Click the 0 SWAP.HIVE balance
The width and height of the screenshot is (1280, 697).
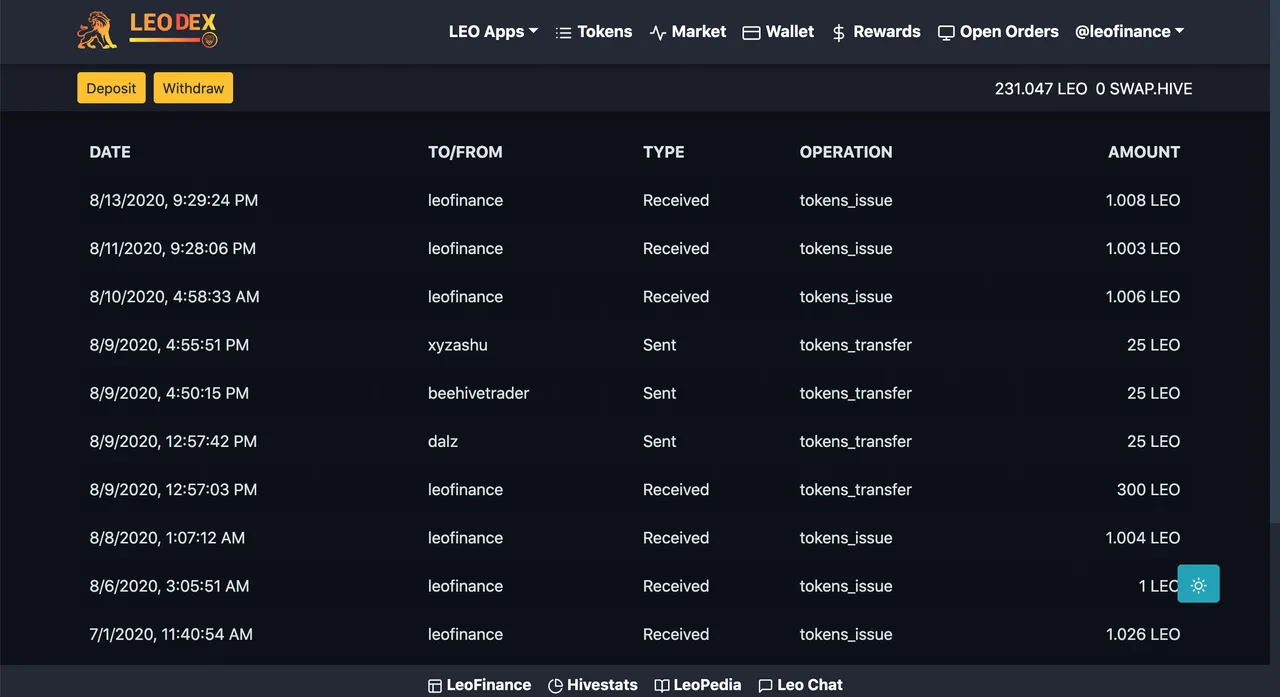[1144, 89]
